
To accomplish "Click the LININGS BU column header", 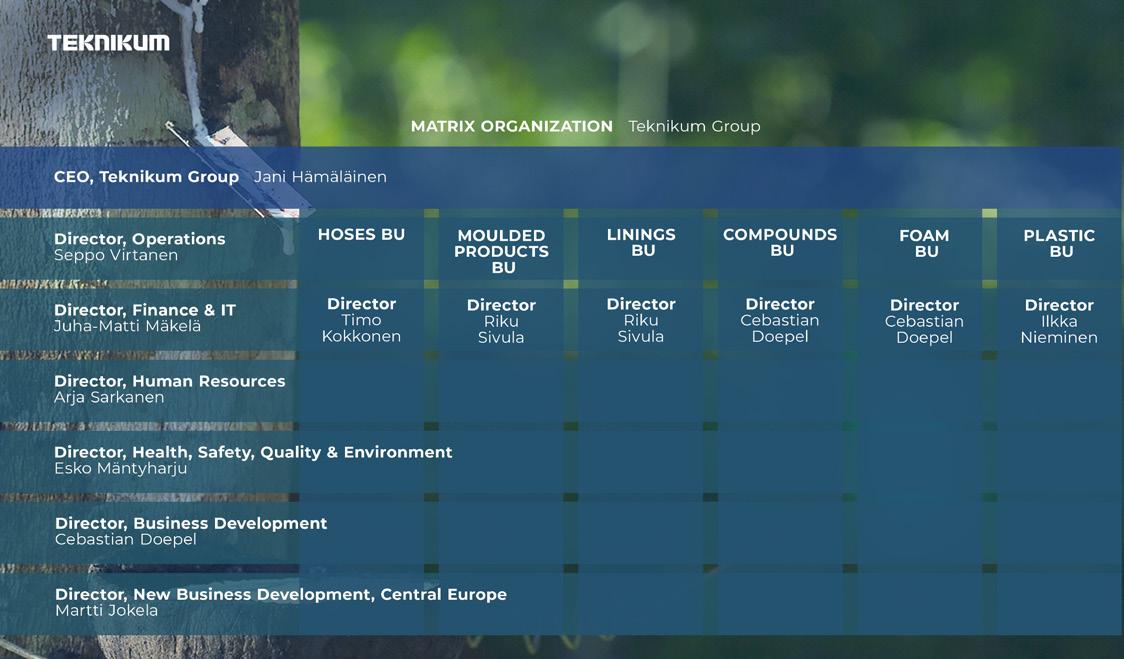I will click(642, 242).
